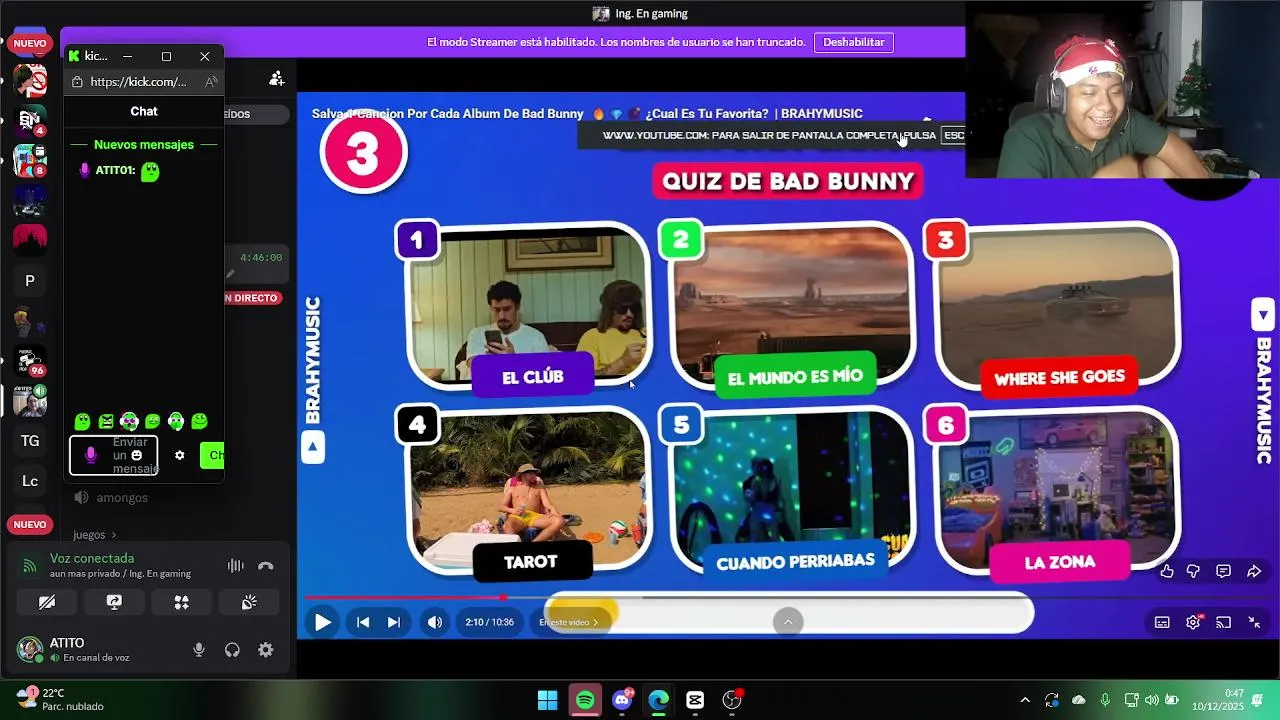Share the video with arrow icon

point(1254,571)
